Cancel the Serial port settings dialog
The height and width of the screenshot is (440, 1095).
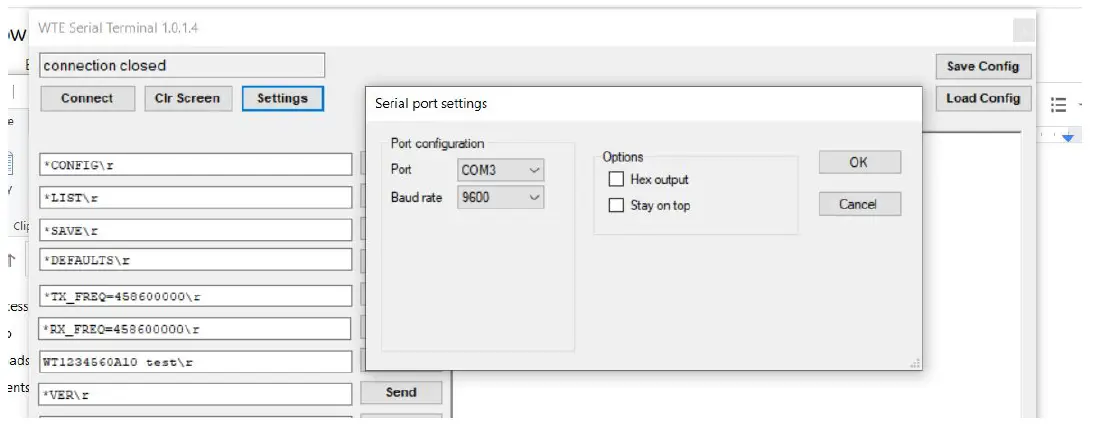[859, 204]
